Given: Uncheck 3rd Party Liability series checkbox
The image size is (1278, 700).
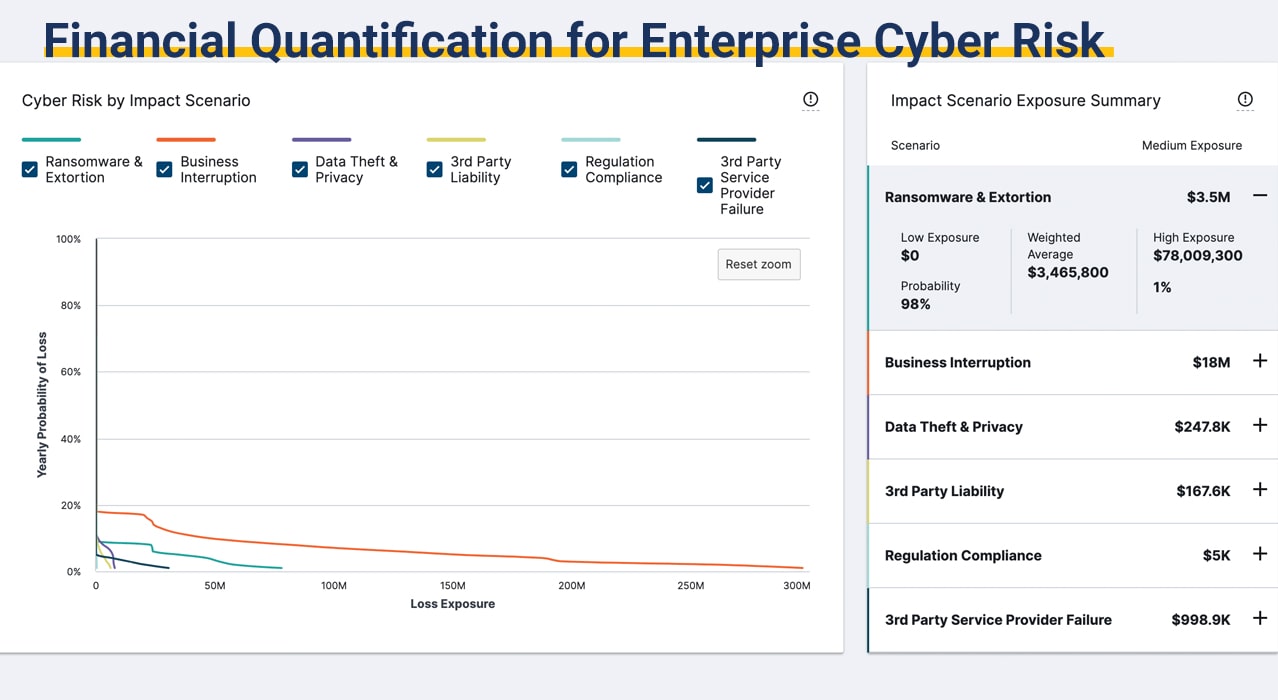Looking at the screenshot, I should [435, 170].
